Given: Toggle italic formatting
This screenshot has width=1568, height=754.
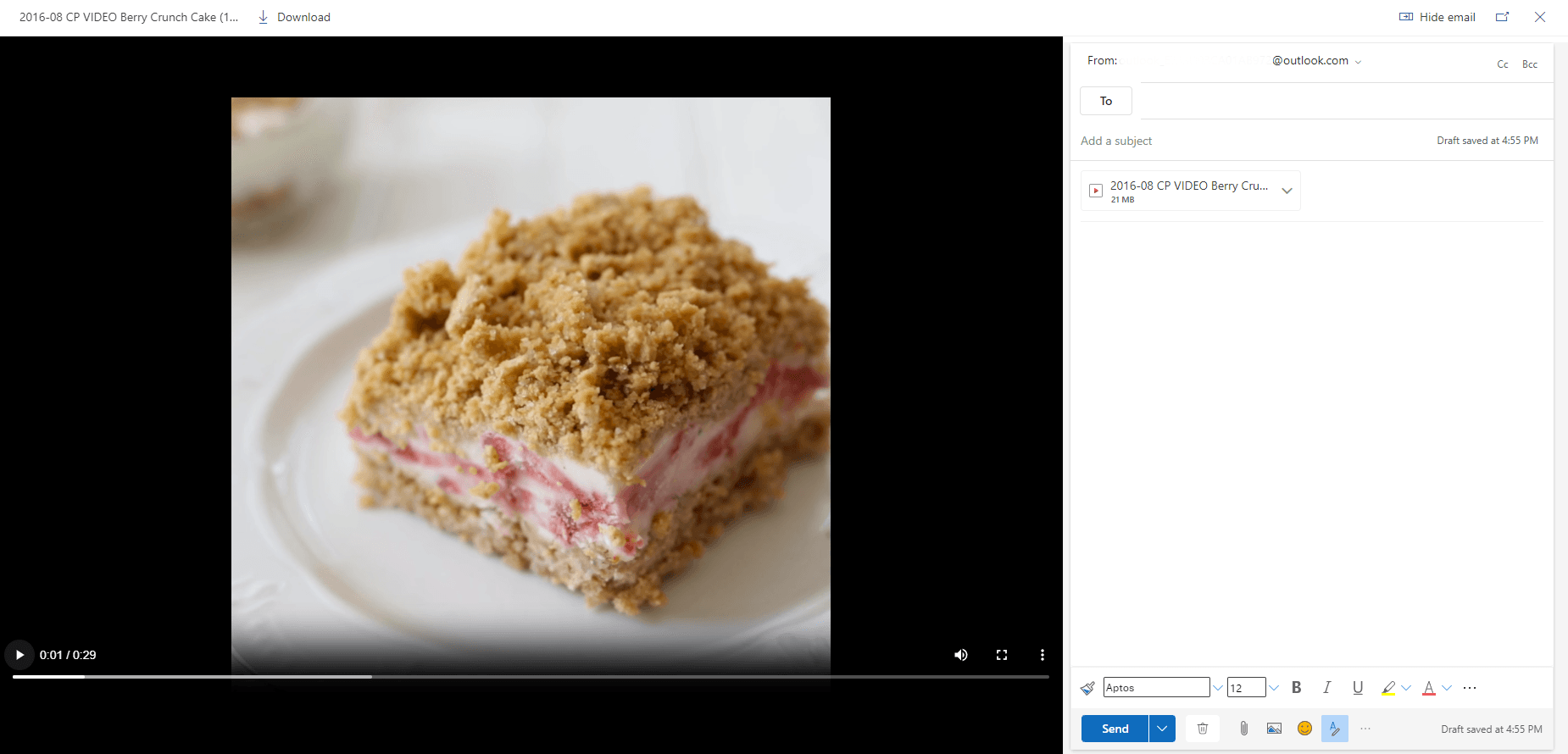Looking at the screenshot, I should click(1326, 688).
